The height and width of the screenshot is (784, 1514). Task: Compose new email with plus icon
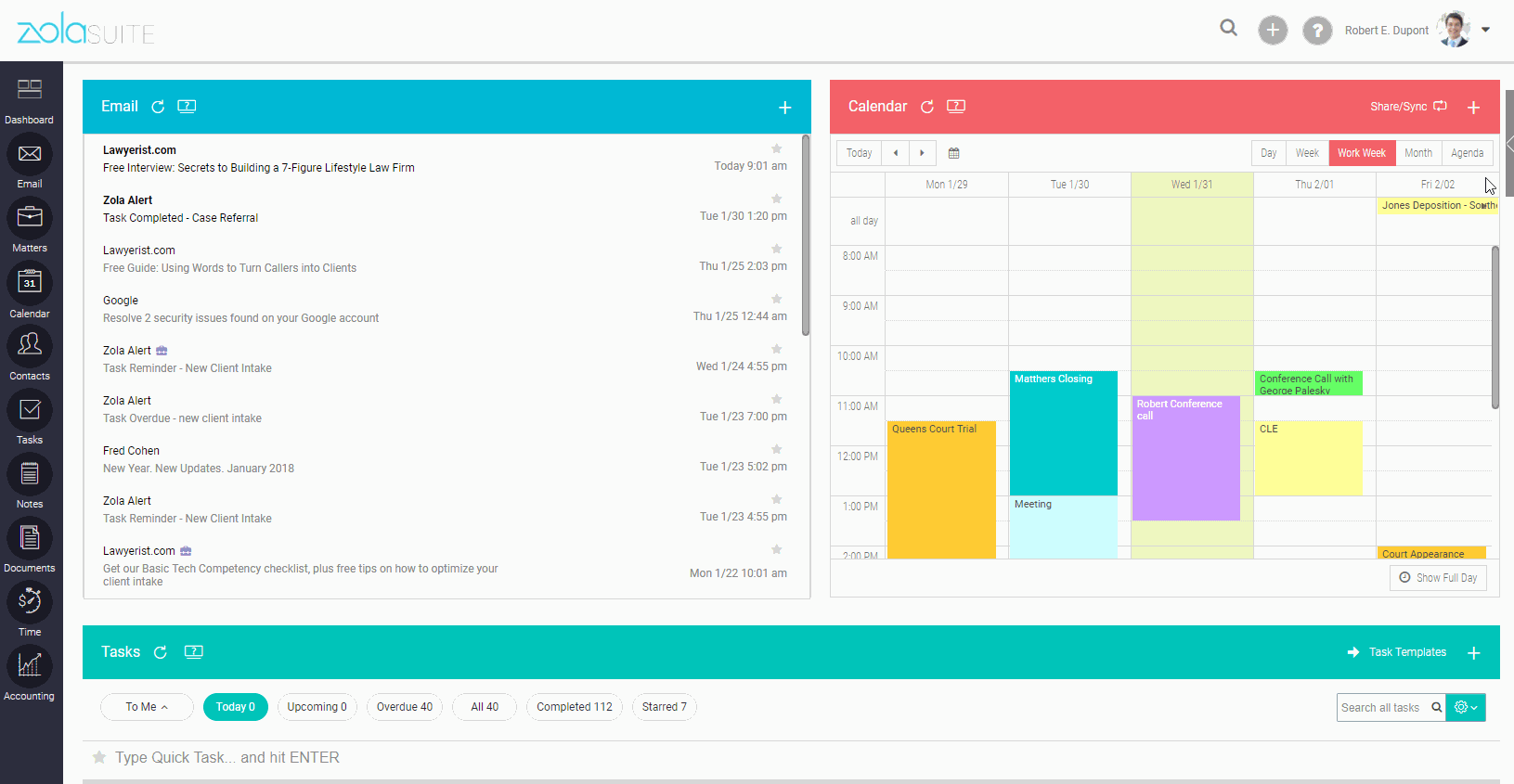pyautogui.click(x=784, y=108)
